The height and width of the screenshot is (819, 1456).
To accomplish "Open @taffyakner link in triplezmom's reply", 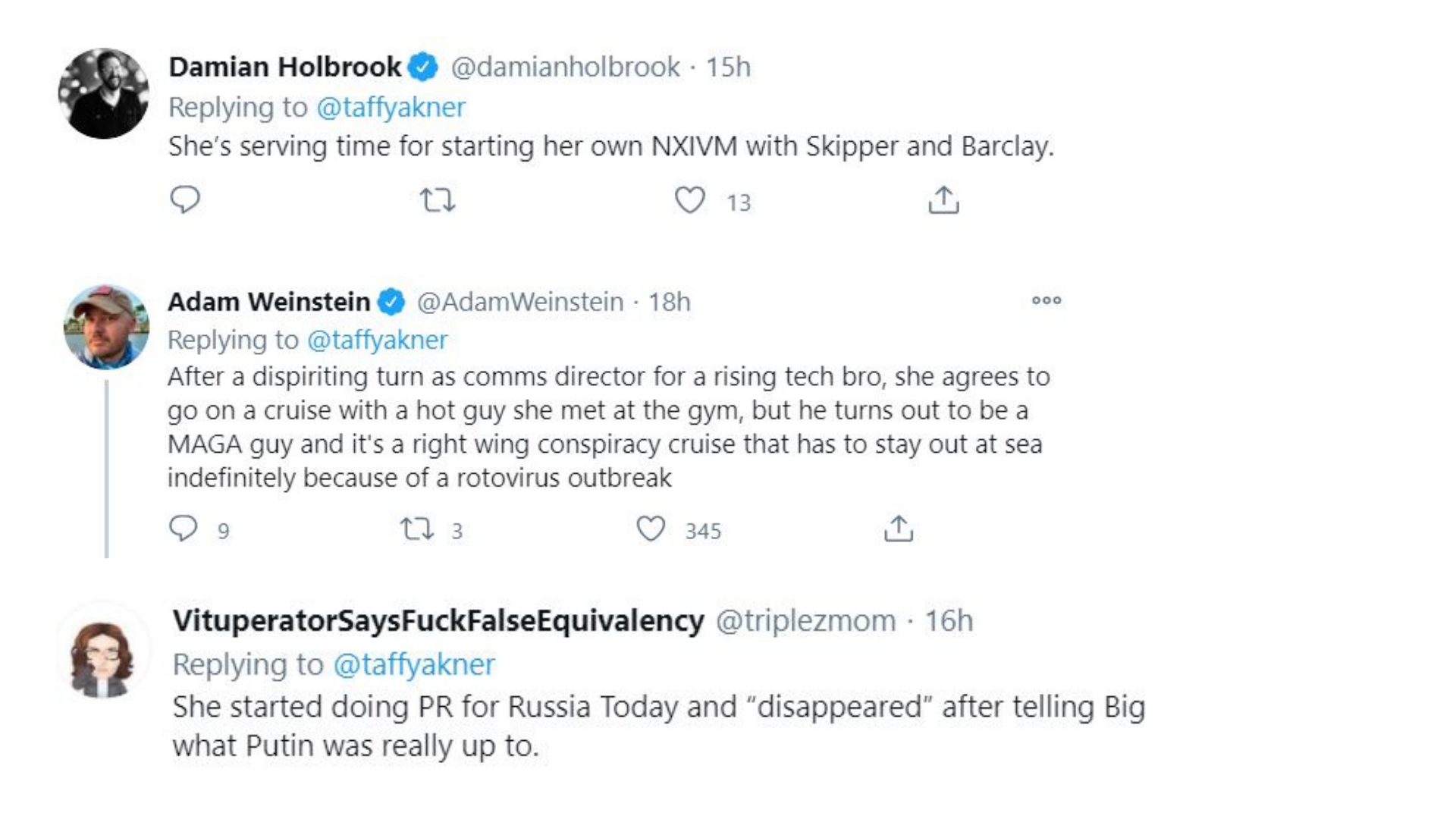I will pos(414,664).
